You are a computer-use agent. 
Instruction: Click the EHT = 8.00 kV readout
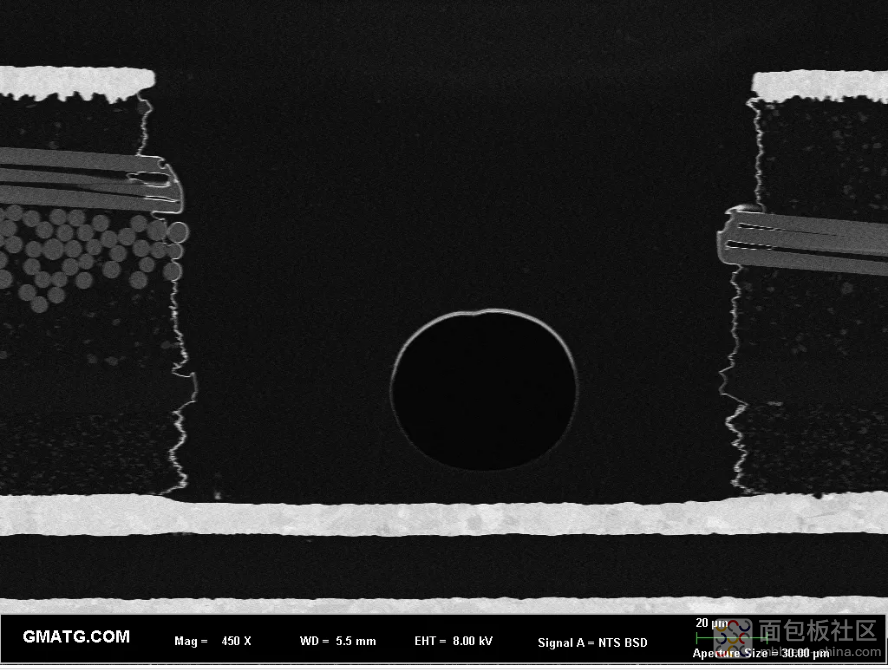(x=453, y=641)
